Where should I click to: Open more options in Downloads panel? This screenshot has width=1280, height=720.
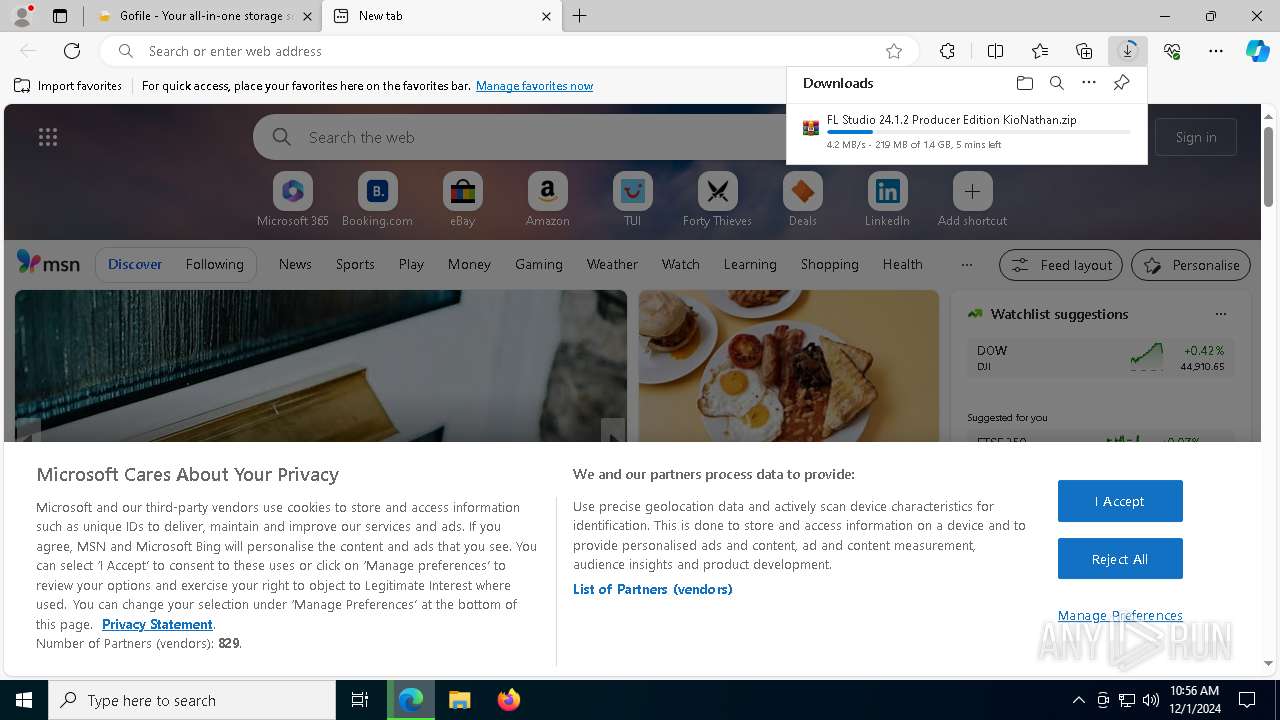pyautogui.click(x=1089, y=83)
